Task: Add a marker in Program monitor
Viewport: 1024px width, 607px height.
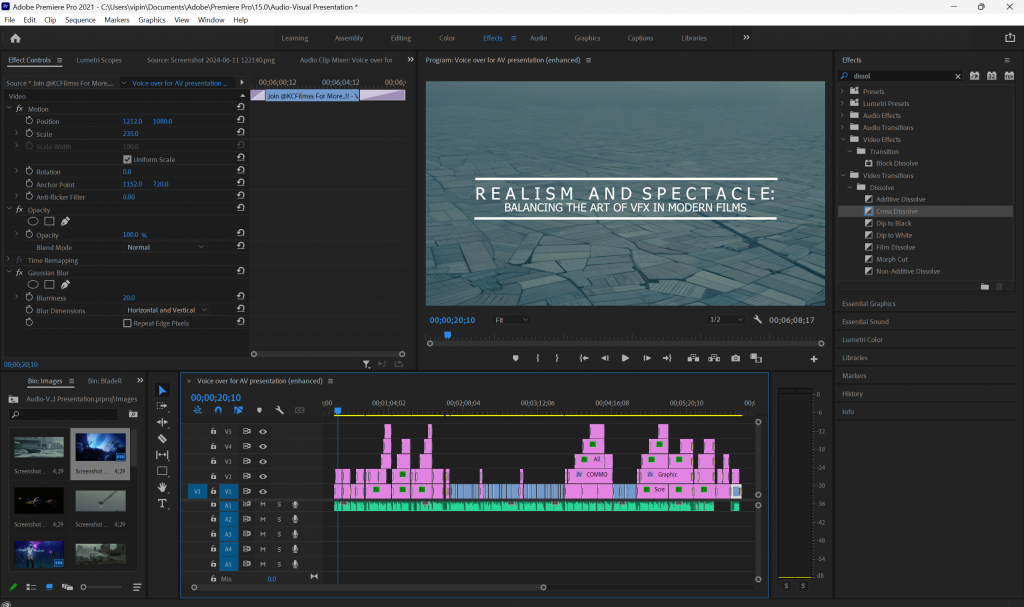Action: point(515,358)
